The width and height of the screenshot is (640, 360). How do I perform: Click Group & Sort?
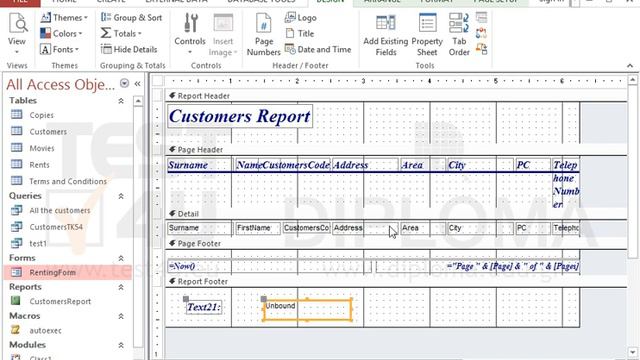point(131,18)
